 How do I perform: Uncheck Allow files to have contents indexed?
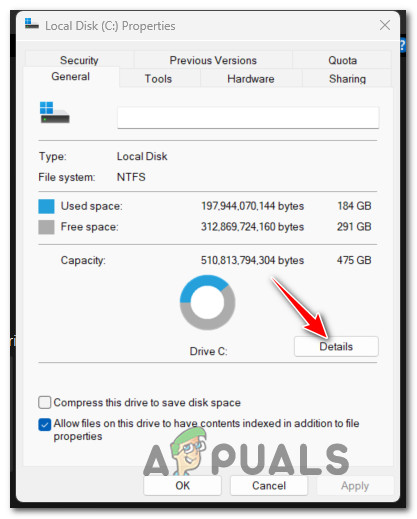[x=45, y=424]
